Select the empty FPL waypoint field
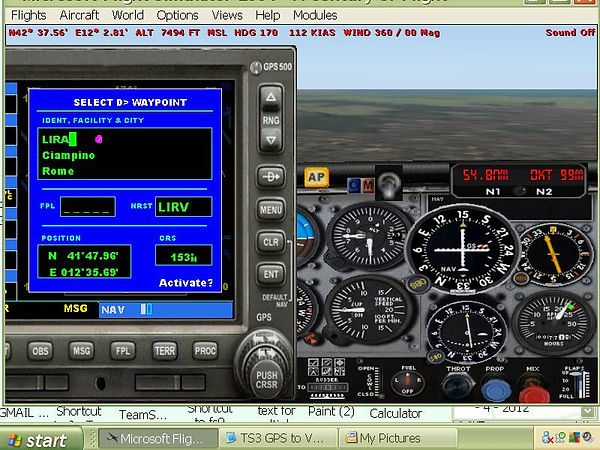 [x=88, y=207]
